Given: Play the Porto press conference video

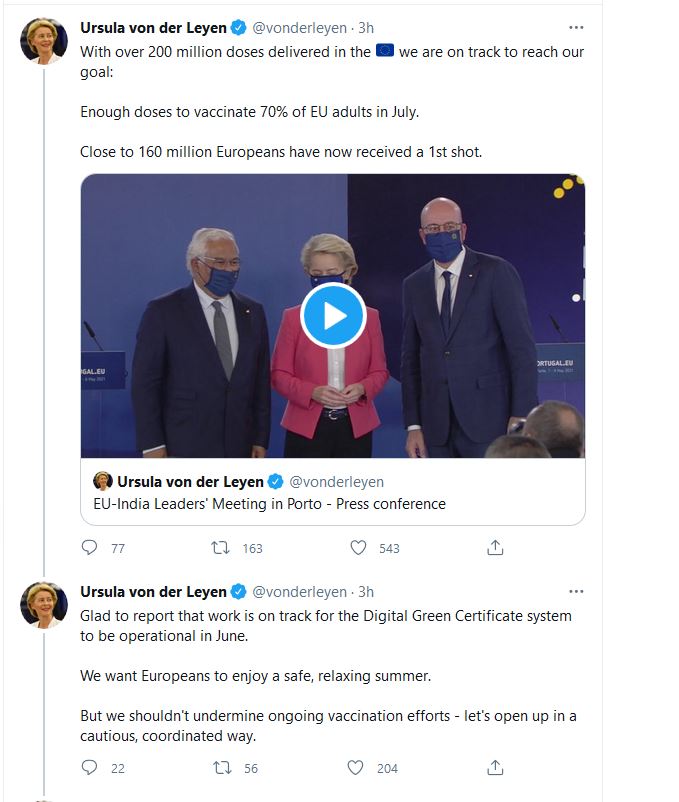Looking at the screenshot, I should coord(333,316).
